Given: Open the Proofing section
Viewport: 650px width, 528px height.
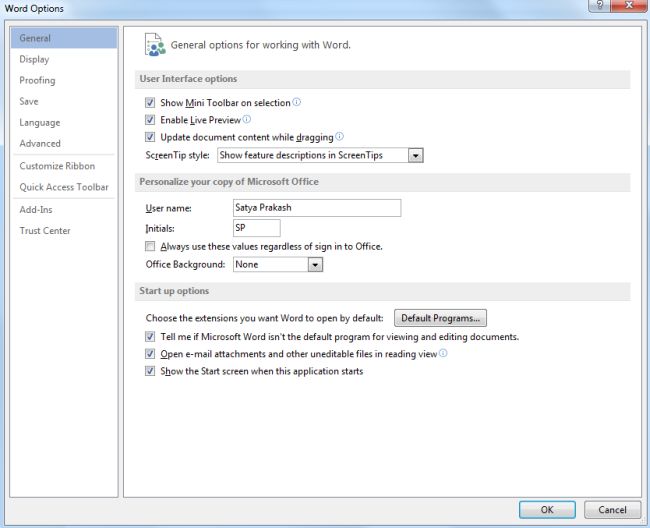Looking at the screenshot, I should (x=64, y=80).
